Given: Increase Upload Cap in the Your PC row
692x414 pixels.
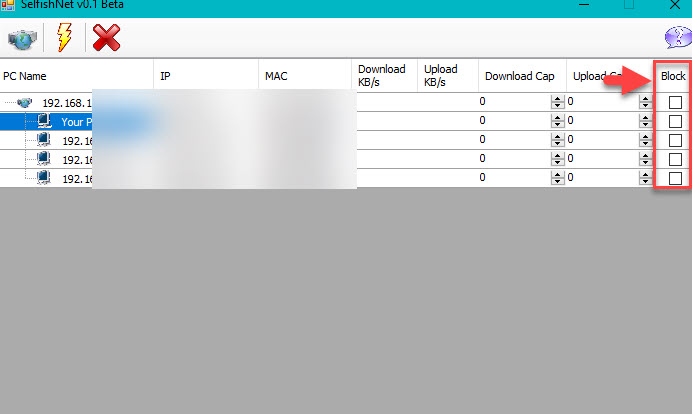Looking at the screenshot, I should (645, 118).
